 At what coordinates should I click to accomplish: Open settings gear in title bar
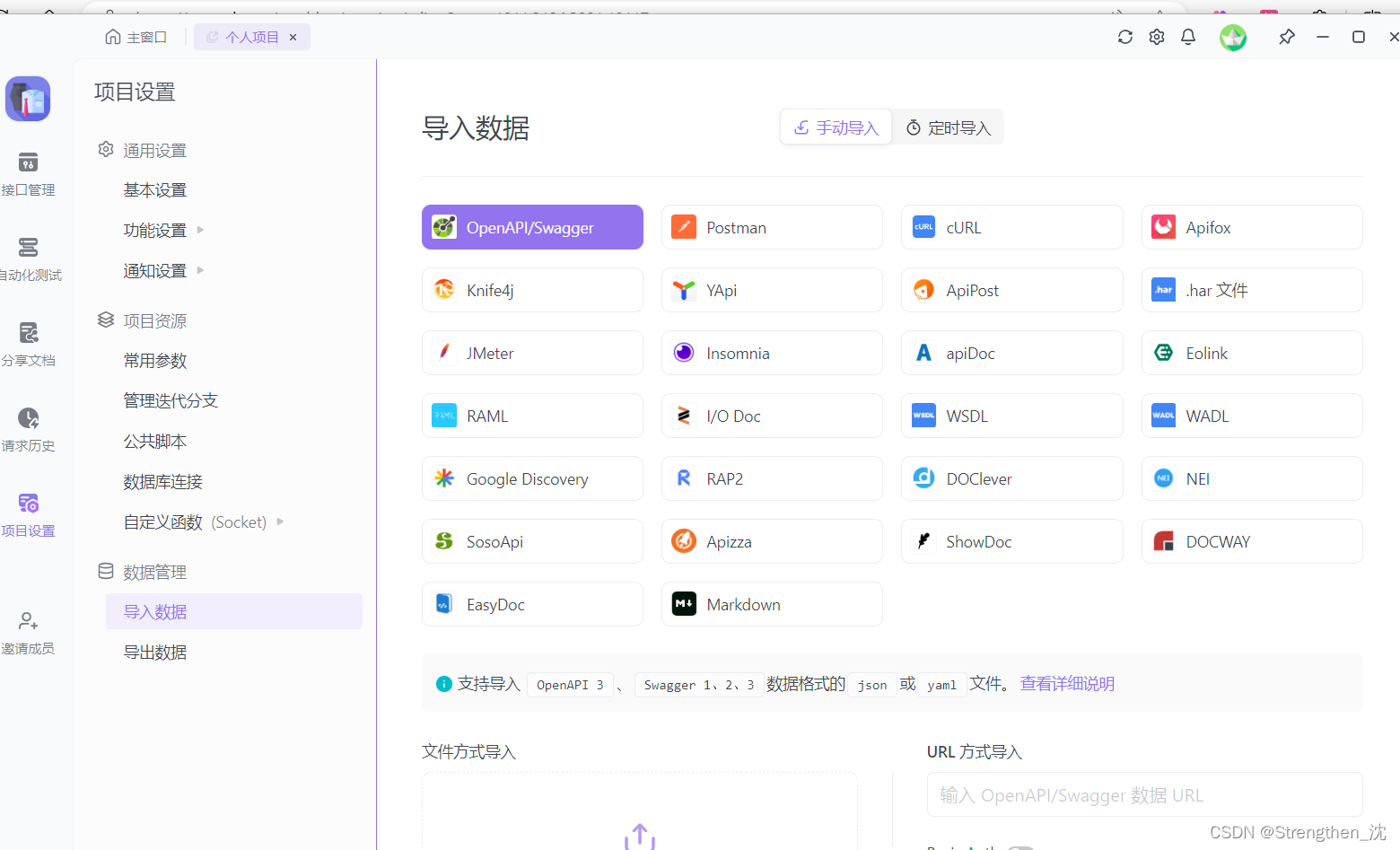[1157, 37]
